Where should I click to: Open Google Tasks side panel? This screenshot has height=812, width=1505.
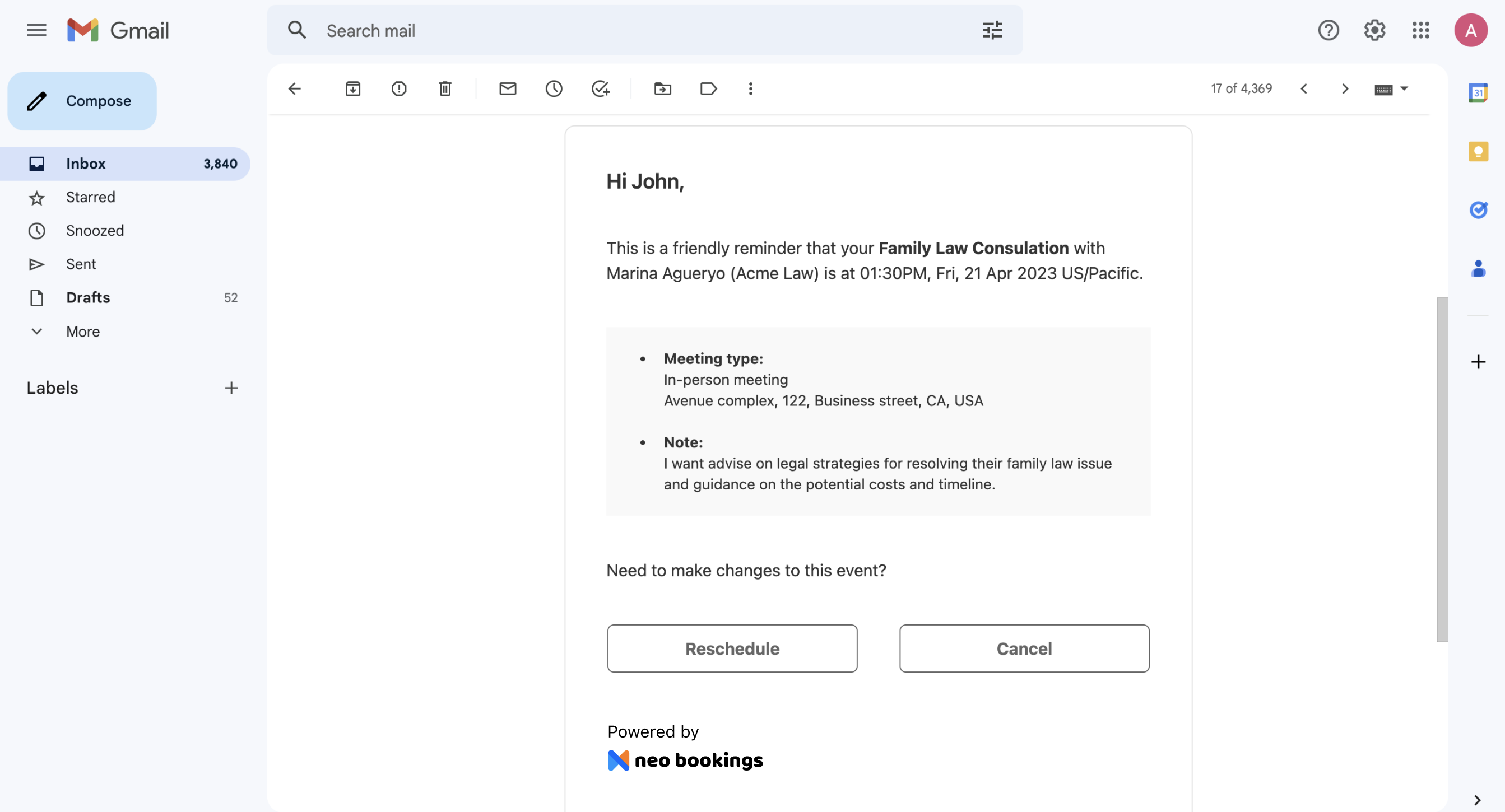[x=1478, y=210]
